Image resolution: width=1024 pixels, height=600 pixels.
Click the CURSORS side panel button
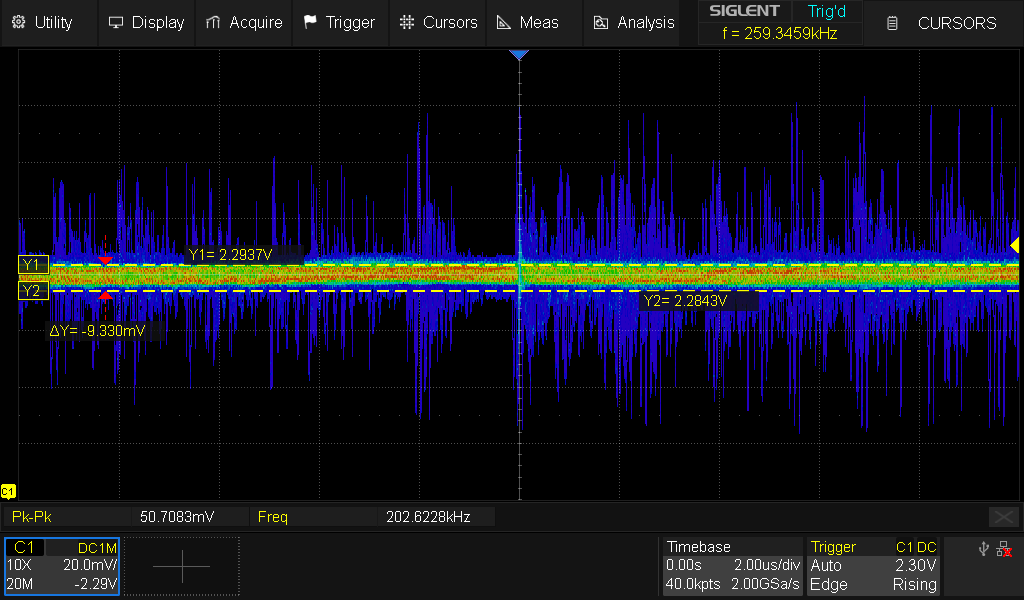coord(942,22)
